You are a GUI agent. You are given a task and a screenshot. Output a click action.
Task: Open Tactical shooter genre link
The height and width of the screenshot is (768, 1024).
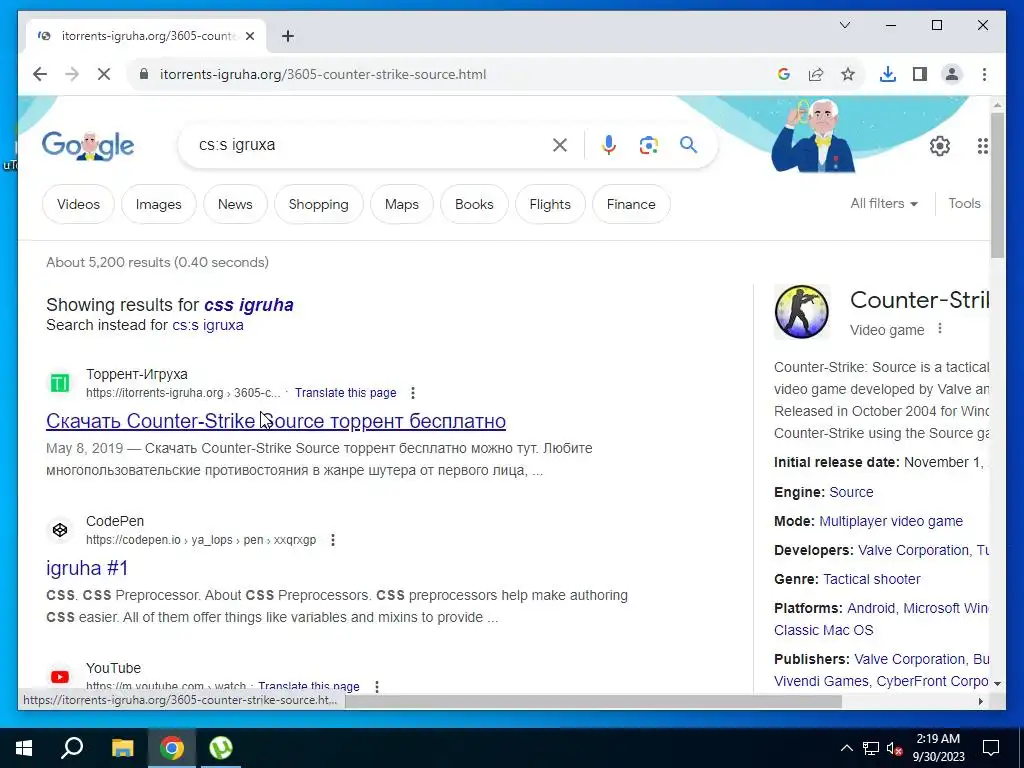click(871, 579)
